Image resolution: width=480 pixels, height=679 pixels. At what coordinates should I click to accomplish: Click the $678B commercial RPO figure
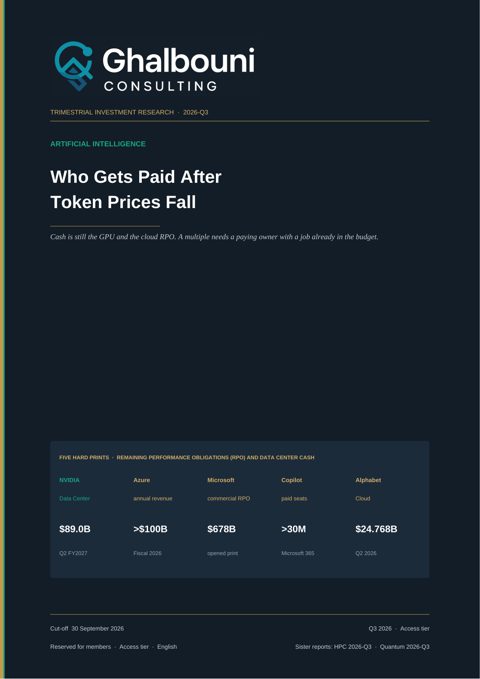click(x=221, y=529)
